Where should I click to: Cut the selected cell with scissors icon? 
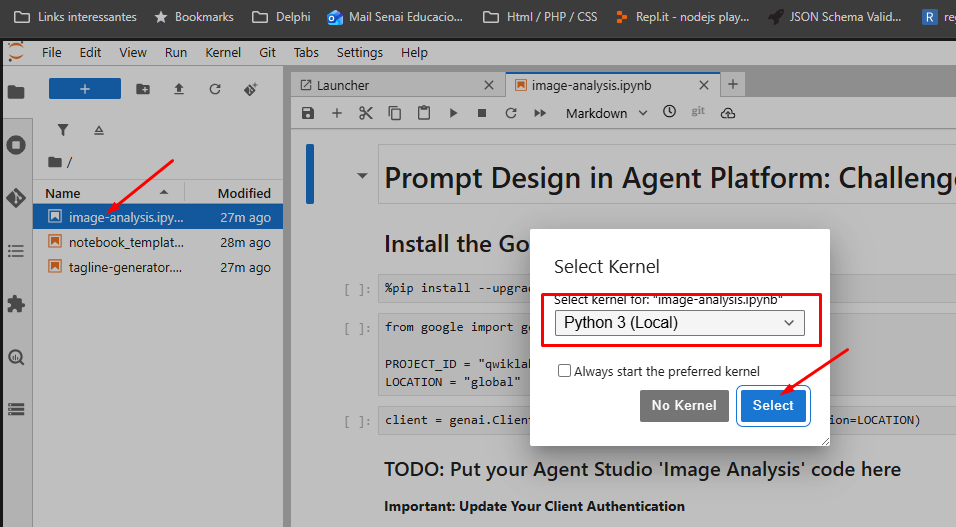pos(366,113)
